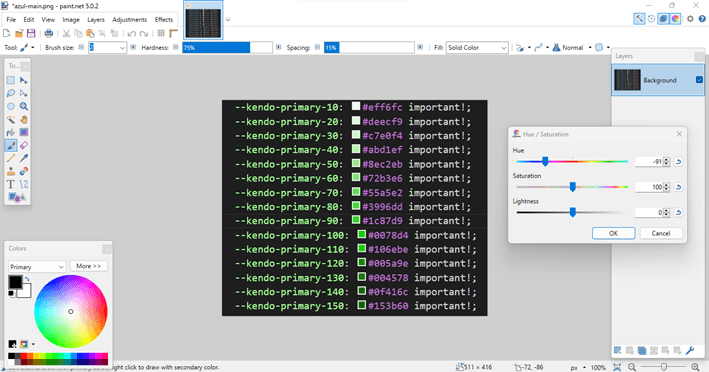Select the Magic Wand tool
This screenshot has width=709, height=372.
pyautogui.click(x=11, y=120)
